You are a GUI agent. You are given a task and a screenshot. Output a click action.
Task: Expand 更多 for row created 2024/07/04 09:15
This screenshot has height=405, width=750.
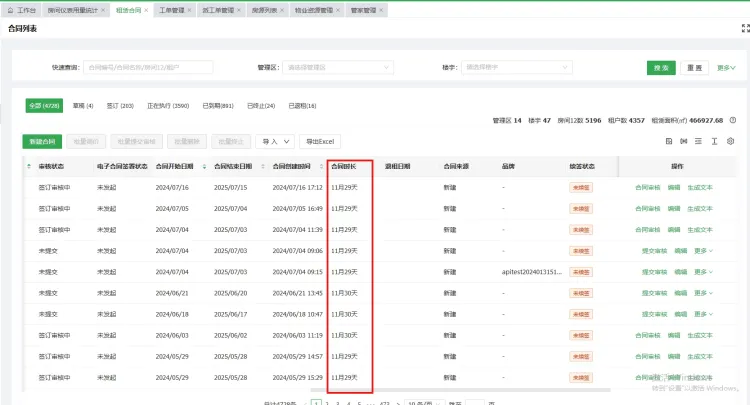pyautogui.click(x=703, y=272)
